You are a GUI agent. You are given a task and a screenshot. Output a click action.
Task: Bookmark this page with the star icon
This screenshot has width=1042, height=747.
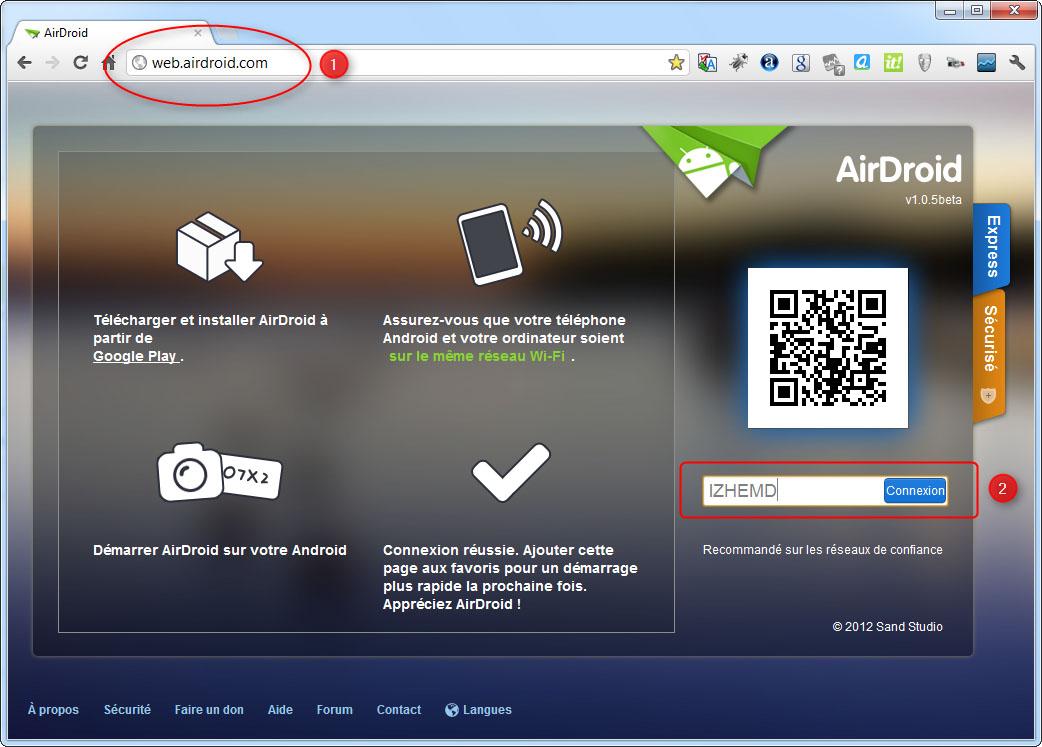(x=676, y=62)
